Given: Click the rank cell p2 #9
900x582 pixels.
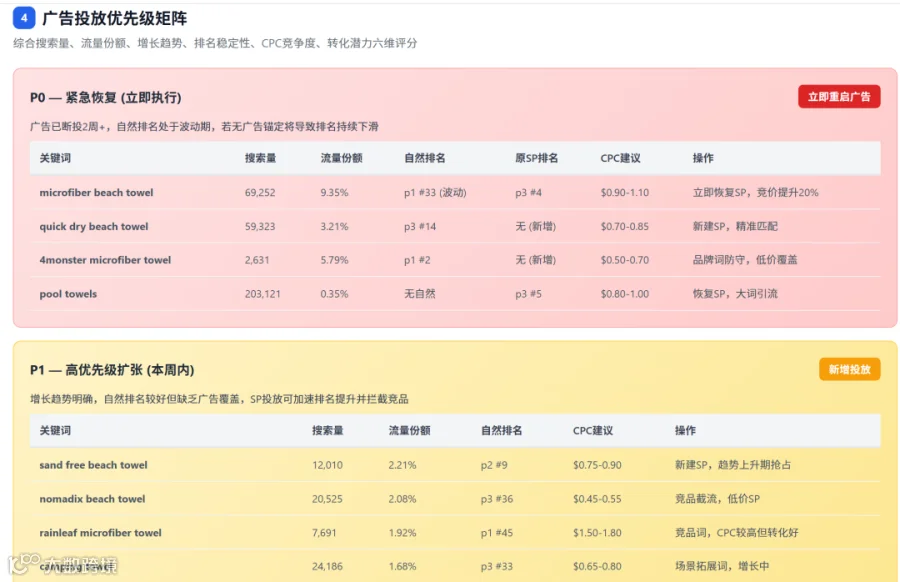Looking at the screenshot, I should point(494,465).
